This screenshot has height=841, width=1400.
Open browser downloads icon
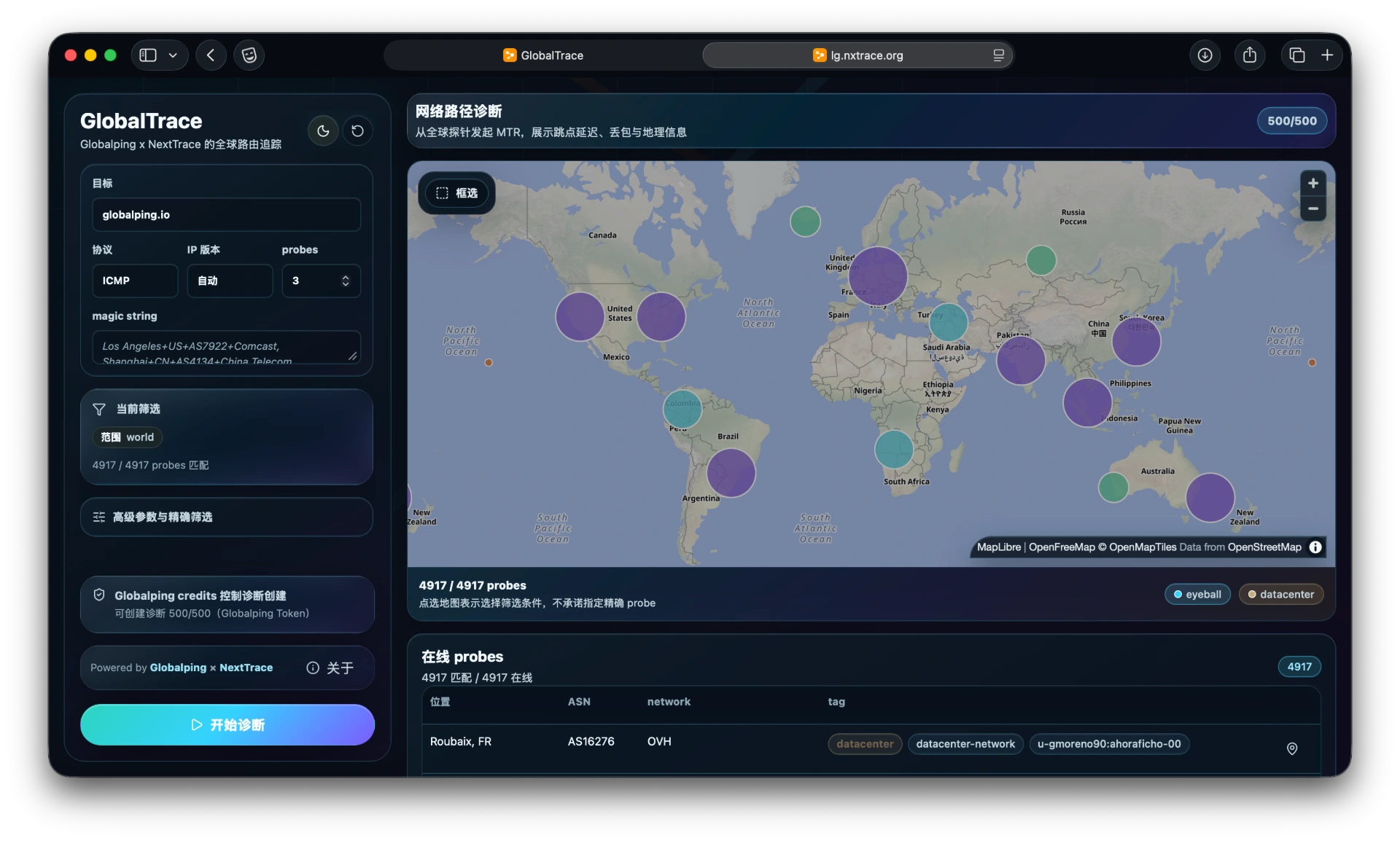(x=1205, y=55)
